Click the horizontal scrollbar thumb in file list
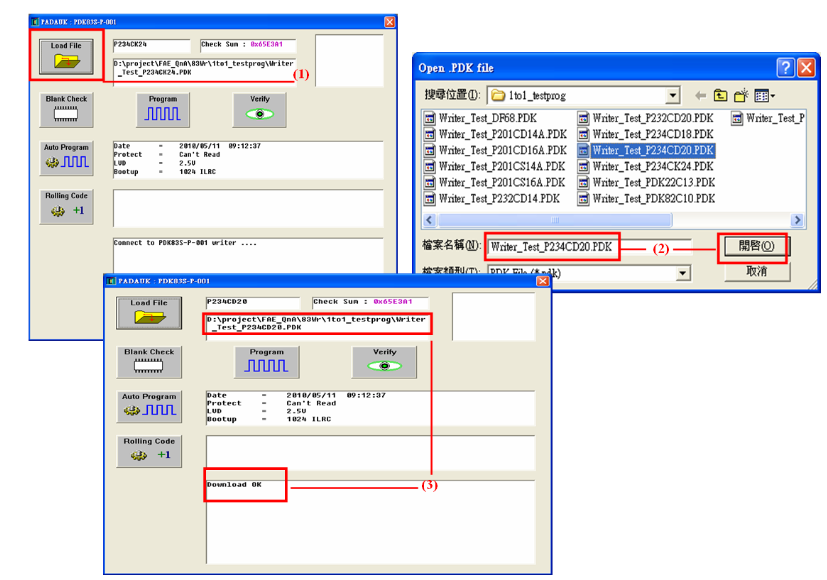The image size is (827, 580). pos(554,221)
